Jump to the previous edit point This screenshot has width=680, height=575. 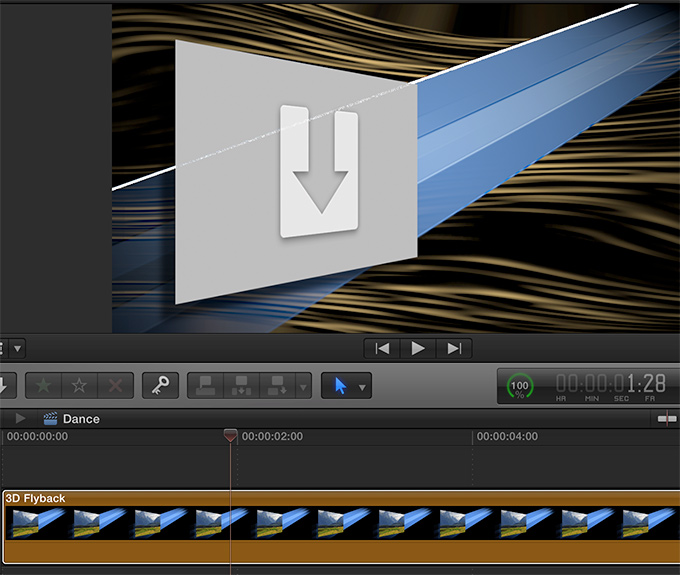coord(382,348)
